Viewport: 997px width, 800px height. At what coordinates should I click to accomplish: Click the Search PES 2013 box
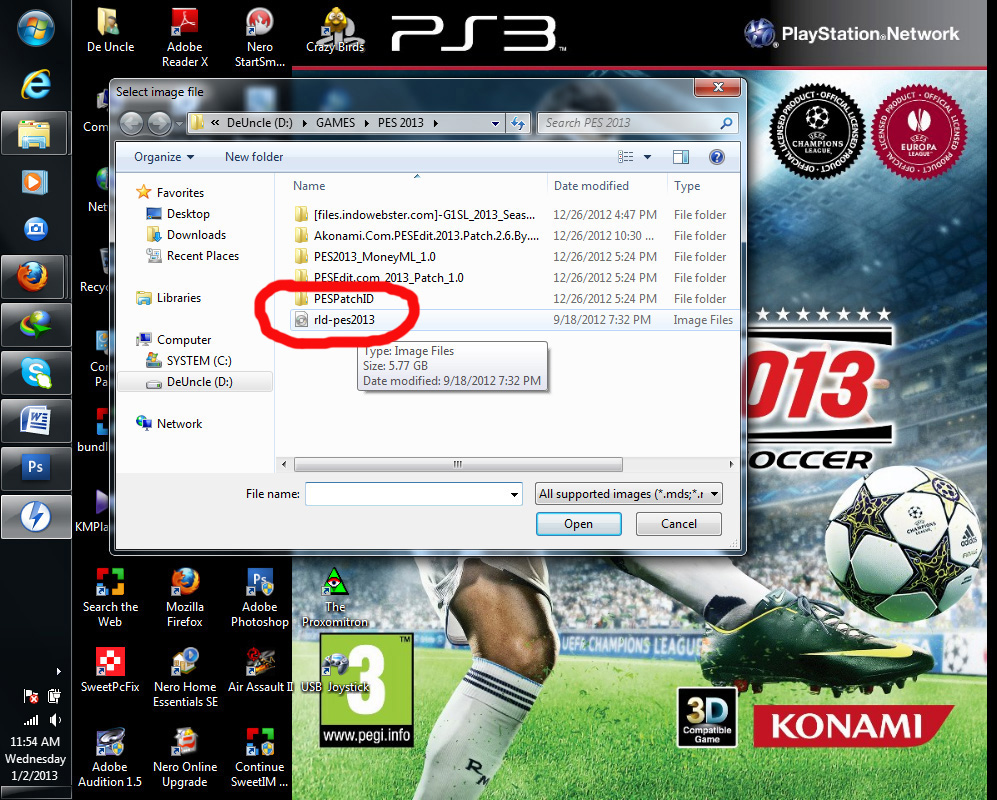638,123
